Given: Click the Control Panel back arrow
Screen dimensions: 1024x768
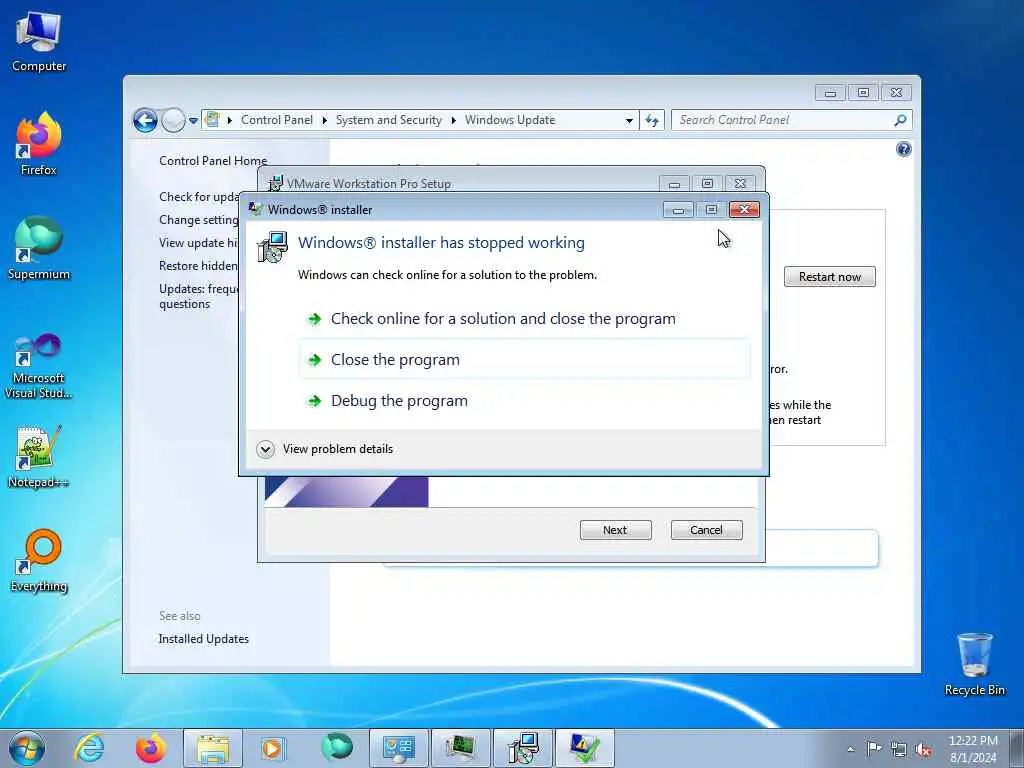Looking at the screenshot, I should pyautogui.click(x=145, y=120).
